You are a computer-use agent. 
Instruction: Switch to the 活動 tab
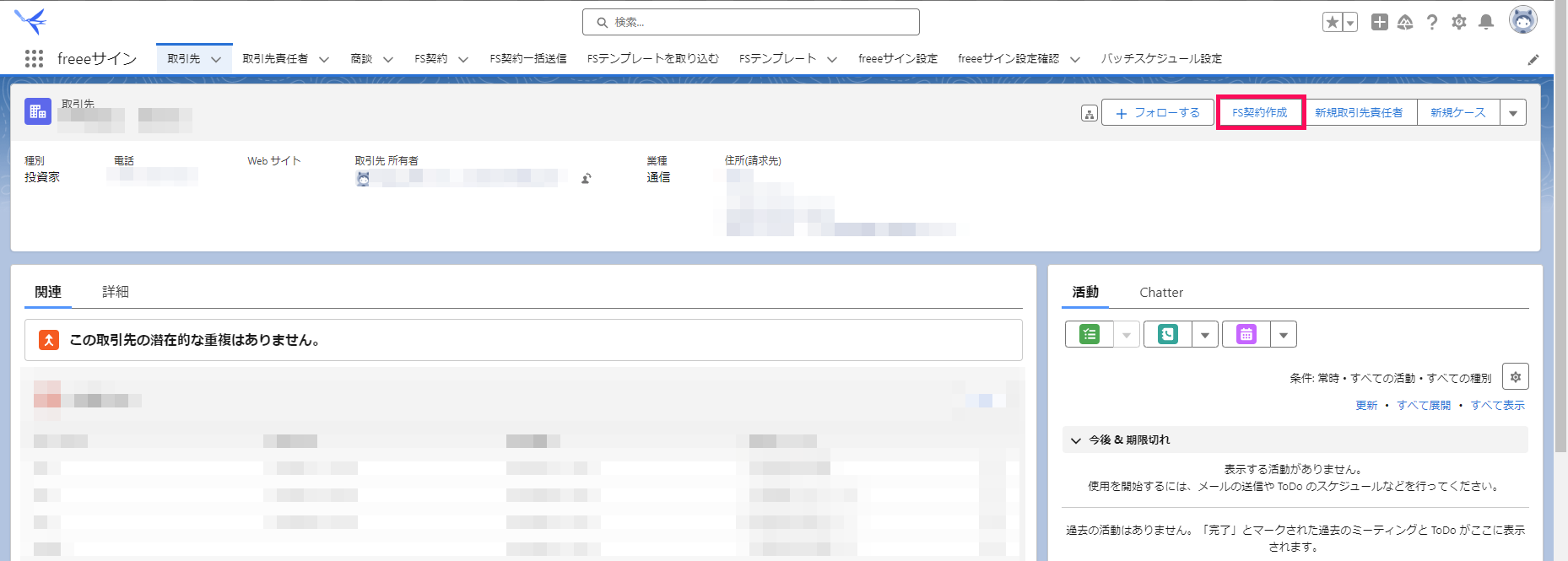(x=1085, y=292)
